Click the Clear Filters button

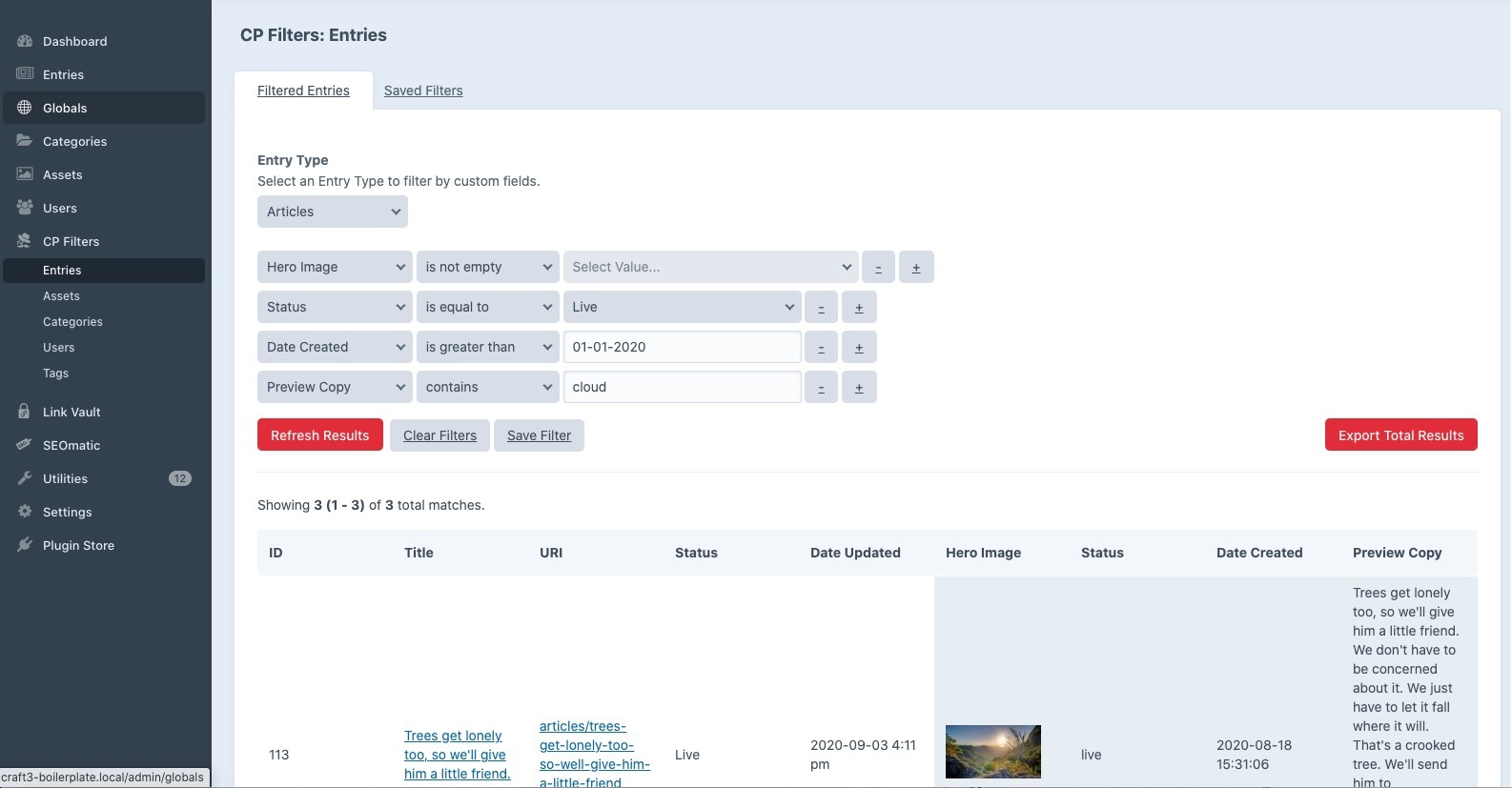(x=439, y=435)
